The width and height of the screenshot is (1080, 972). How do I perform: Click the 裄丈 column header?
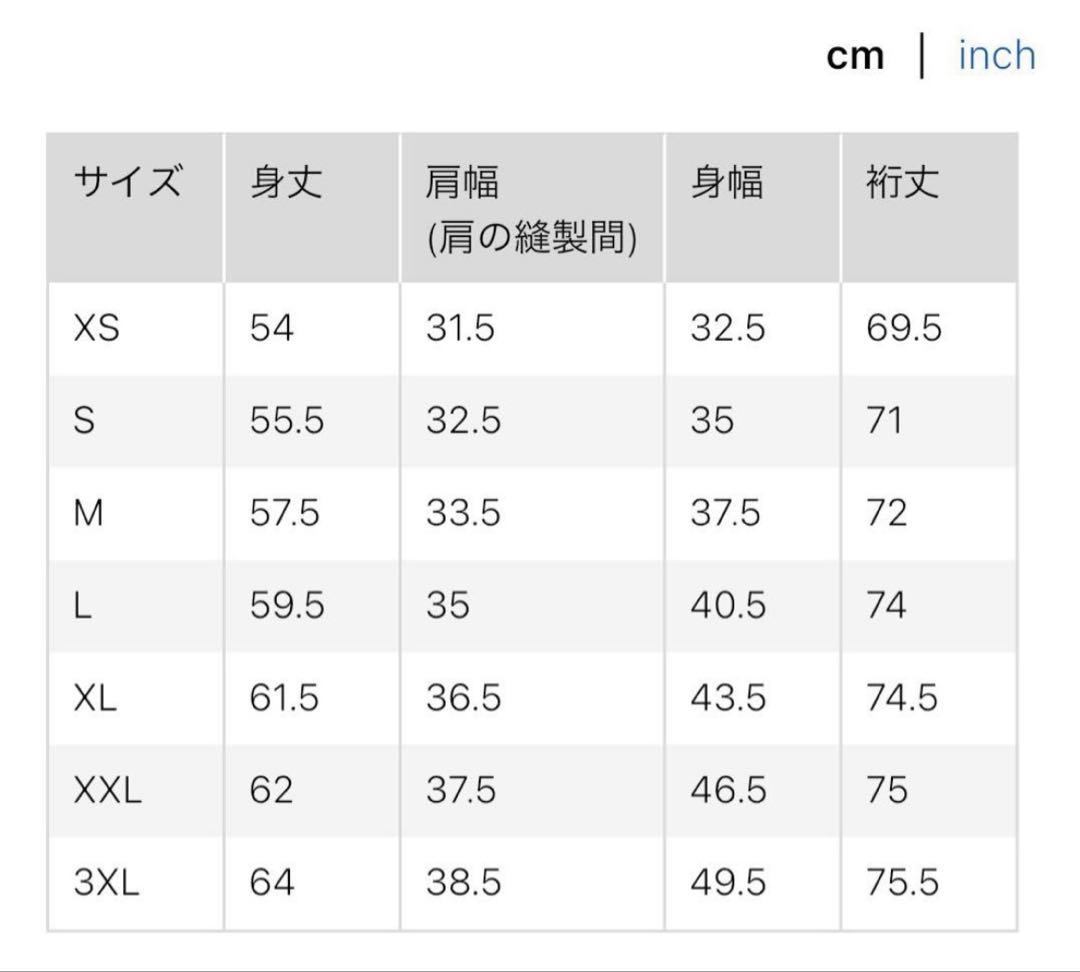coord(902,184)
